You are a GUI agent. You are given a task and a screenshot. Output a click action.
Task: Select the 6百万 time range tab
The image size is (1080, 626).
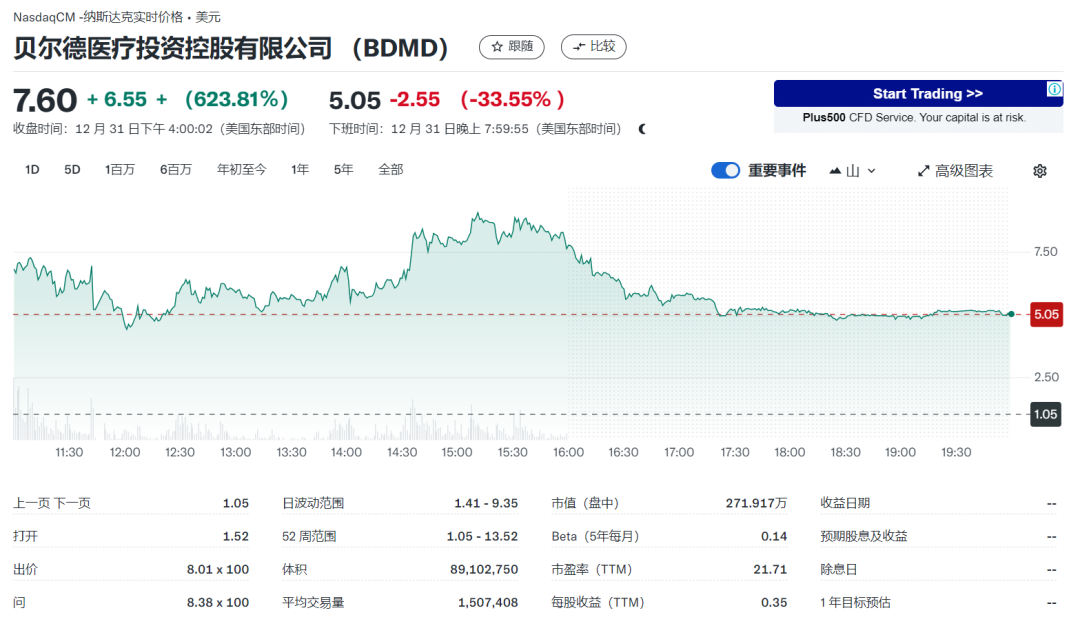176,169
